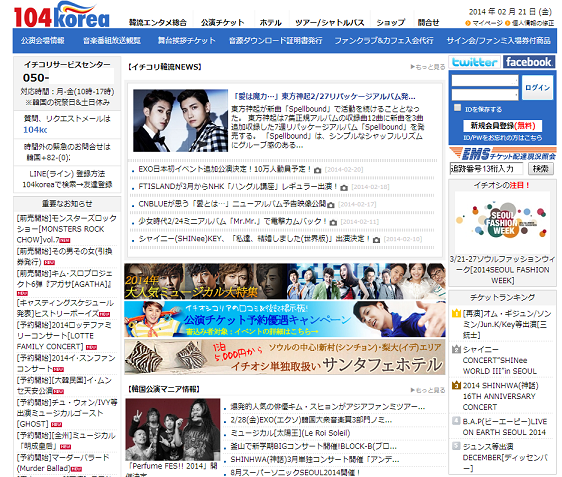Open 少女時代 Mr.Mr. comeback news link

tap(233, 221)
